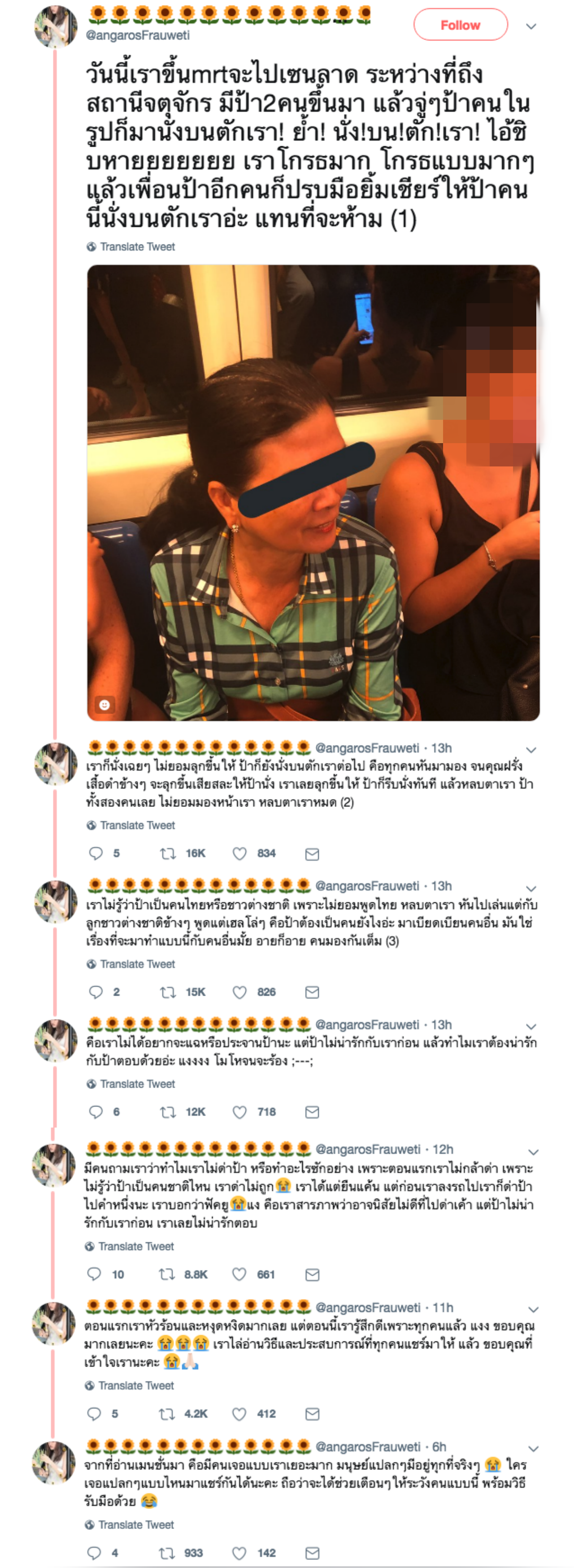574x1568 pixels.
Task: Retweet the tweet showing 15K retweets
Action: (x=167, y=992)
